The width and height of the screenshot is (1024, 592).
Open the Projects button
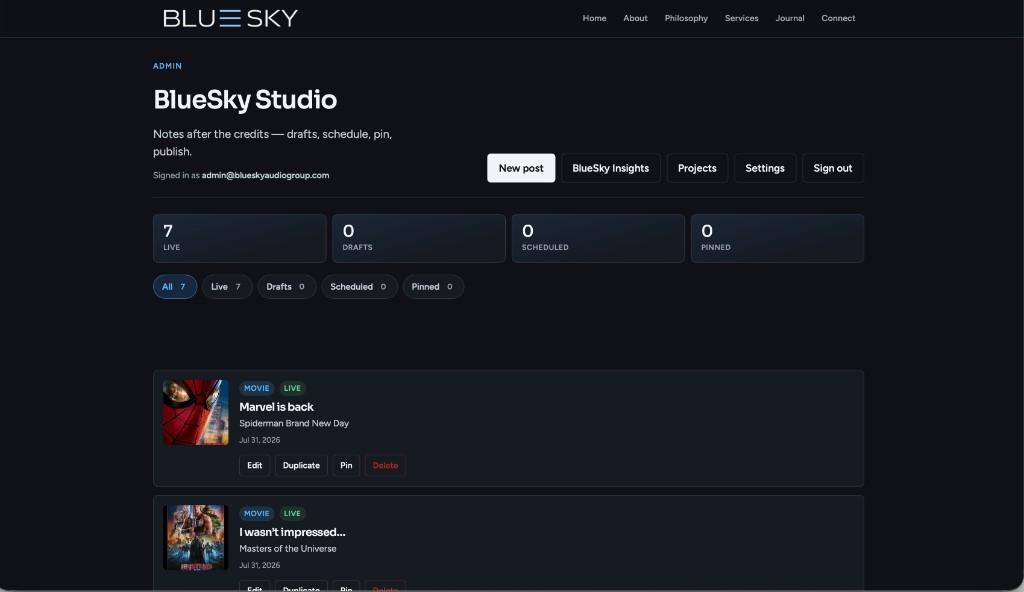click(697, 168)
